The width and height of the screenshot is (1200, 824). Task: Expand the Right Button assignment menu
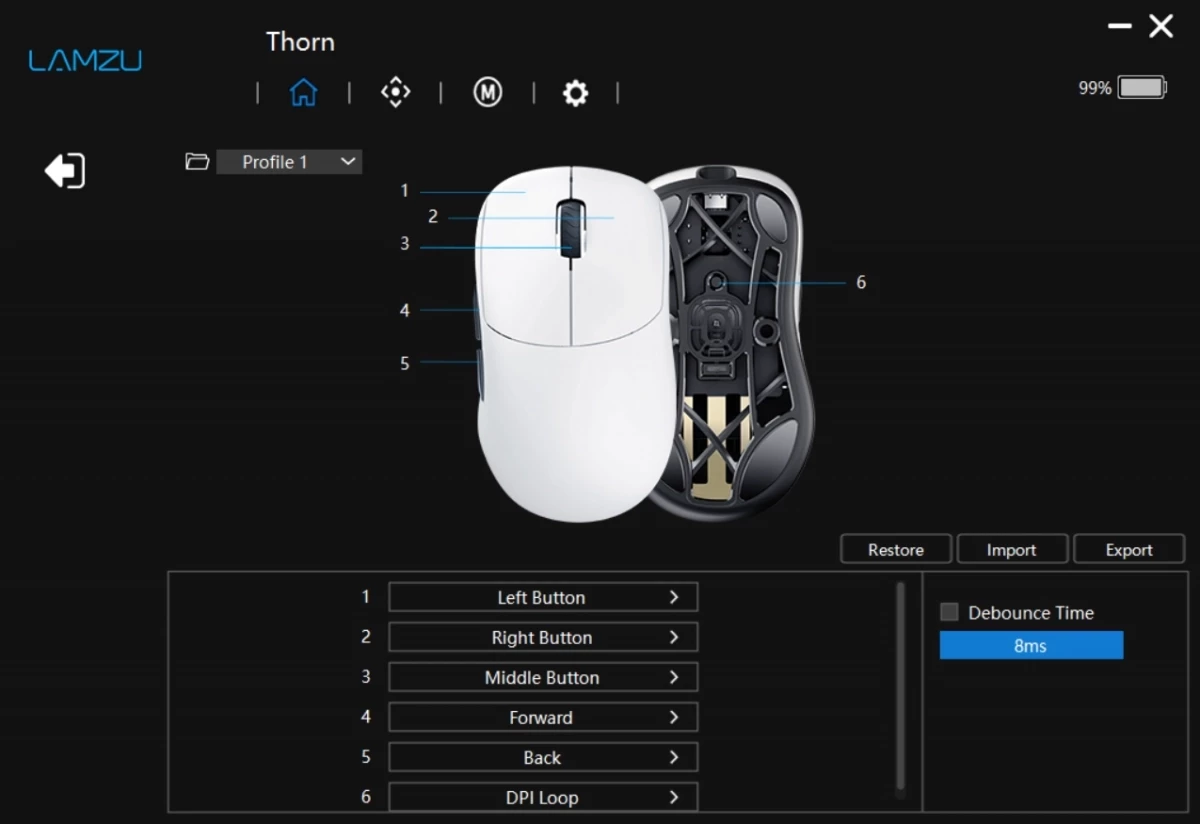coord(543,637)
